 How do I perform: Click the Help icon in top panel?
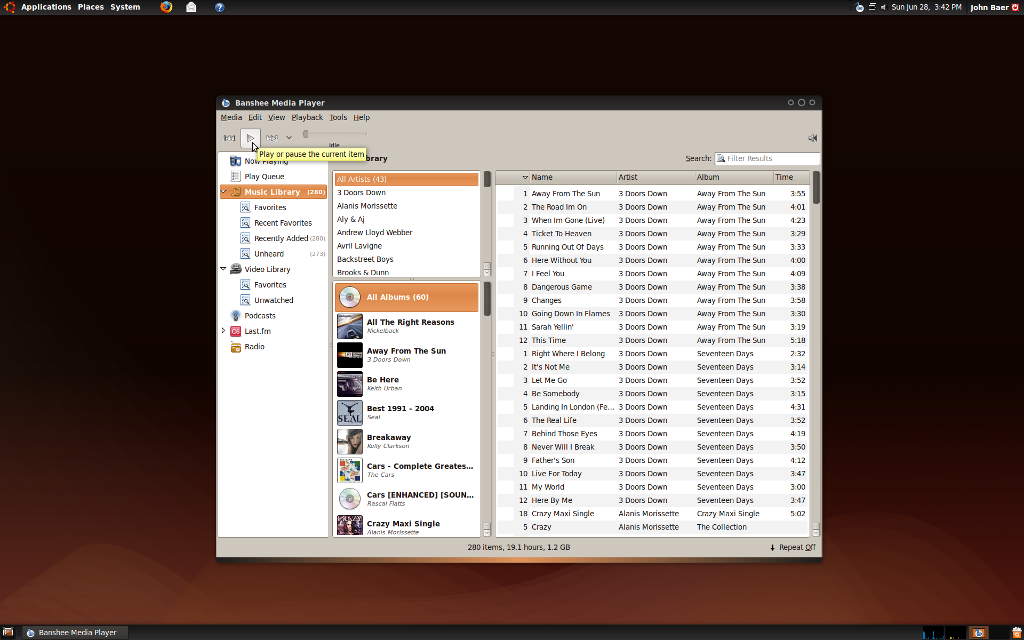coord(219,7)
